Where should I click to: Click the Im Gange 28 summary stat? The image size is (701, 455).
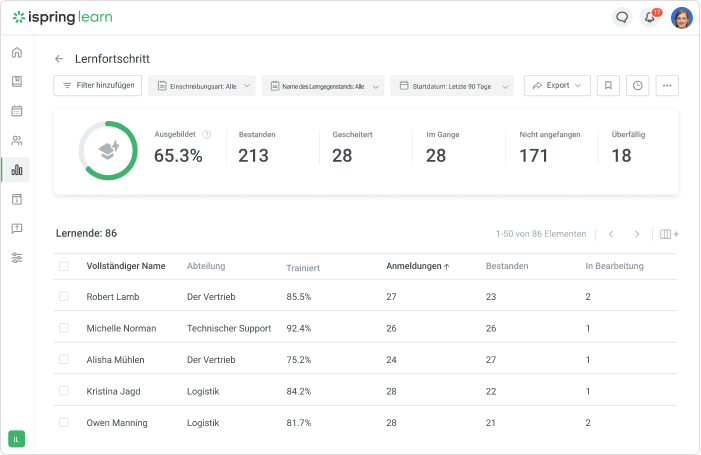[443, 147]
